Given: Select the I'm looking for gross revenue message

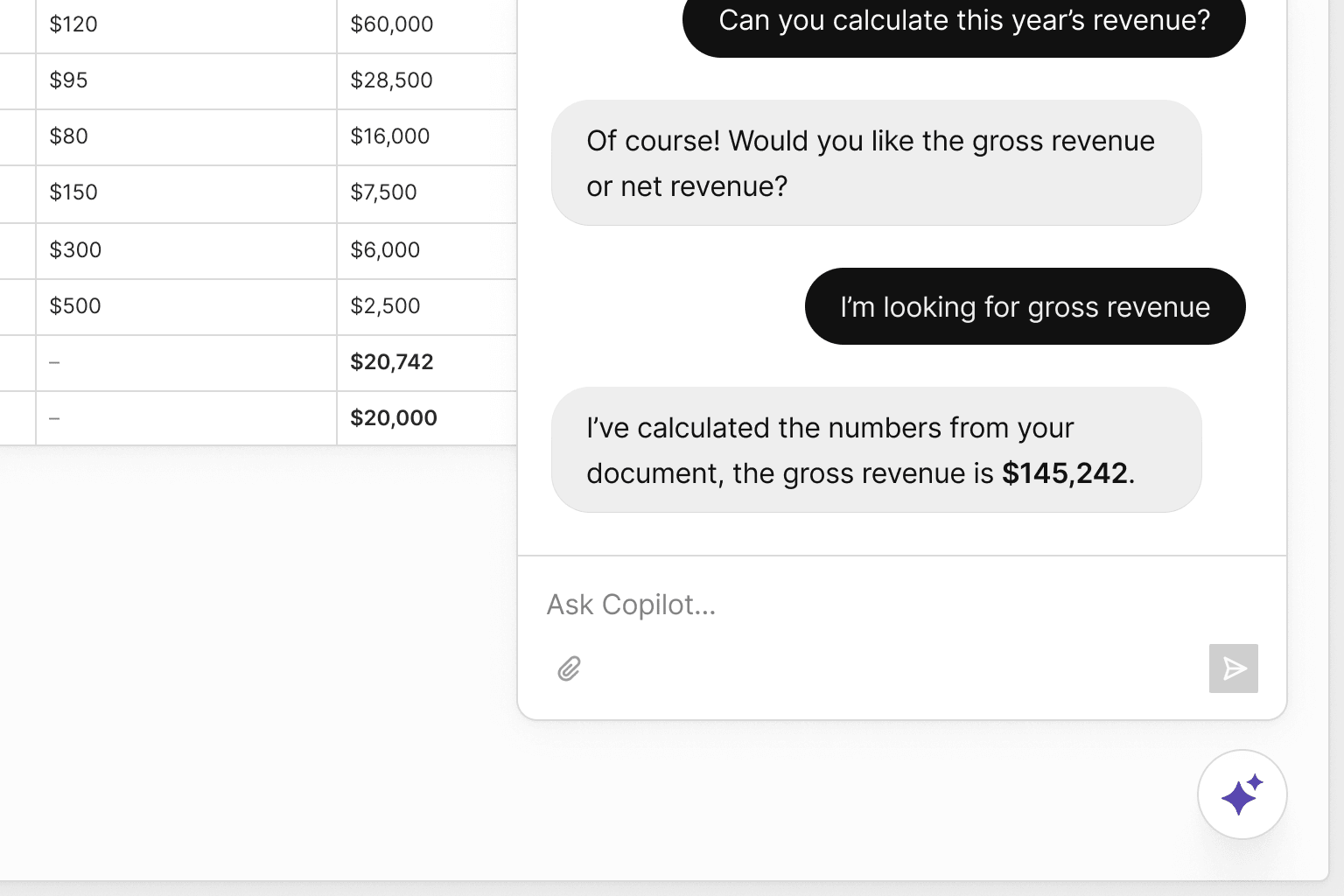Looking at the screenshot, I should tap(1025, 306).
